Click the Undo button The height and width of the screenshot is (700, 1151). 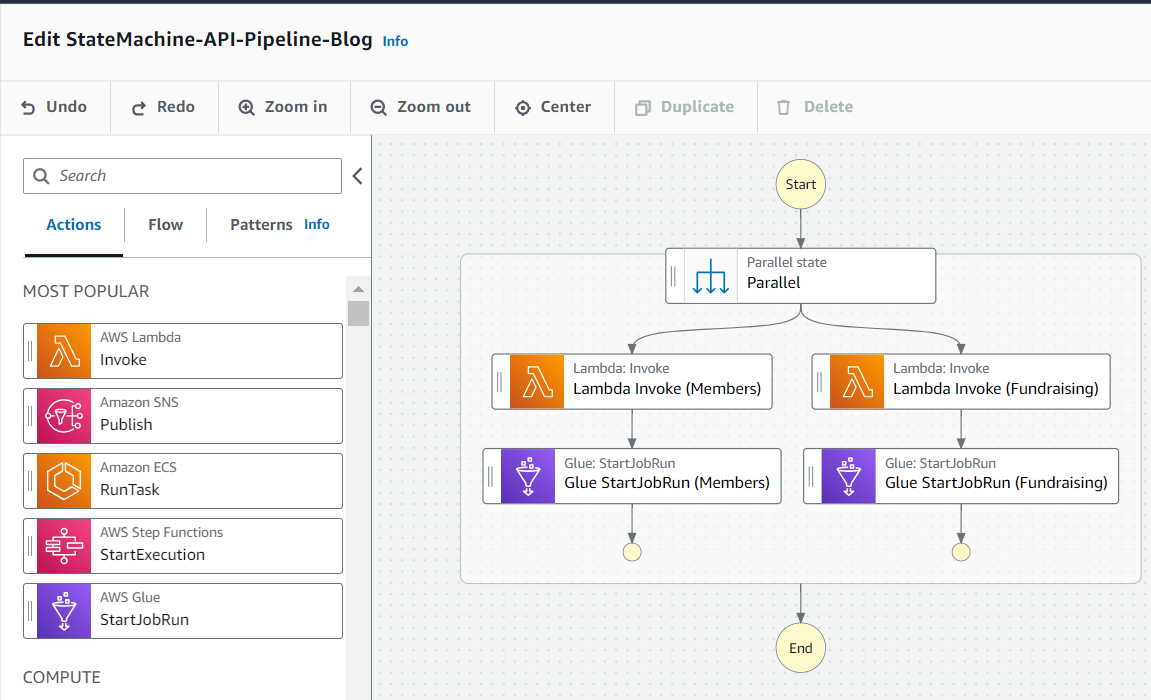[x=54, y=107]
